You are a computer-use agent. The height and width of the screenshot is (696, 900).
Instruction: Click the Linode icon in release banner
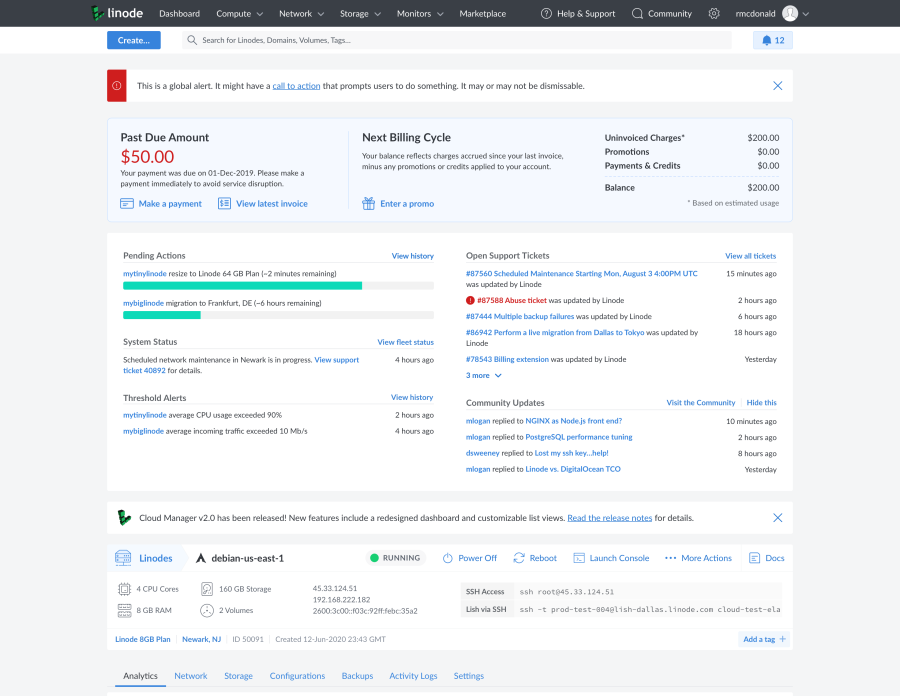coord(123,518)
